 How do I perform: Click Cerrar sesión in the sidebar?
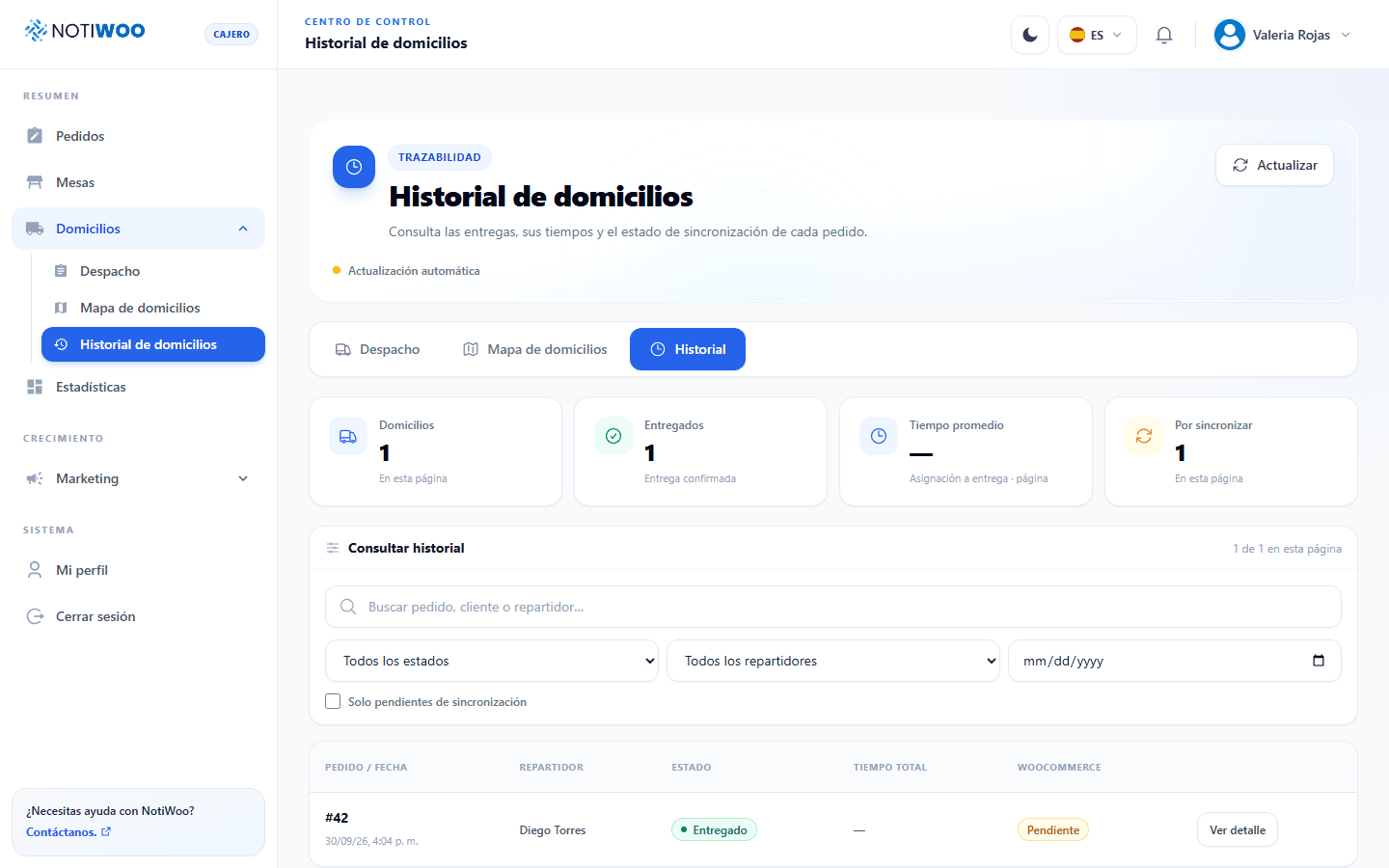tap(138, 616)
